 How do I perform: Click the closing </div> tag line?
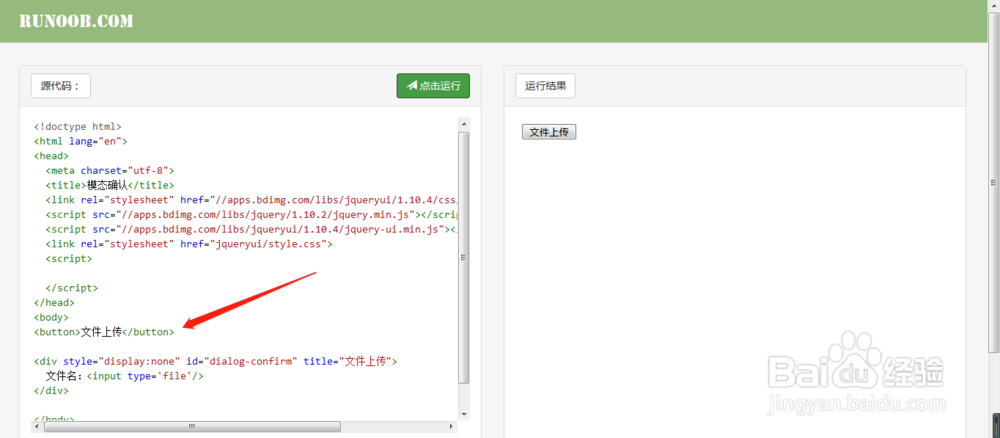pyautogui.click(x=51, y=390)
